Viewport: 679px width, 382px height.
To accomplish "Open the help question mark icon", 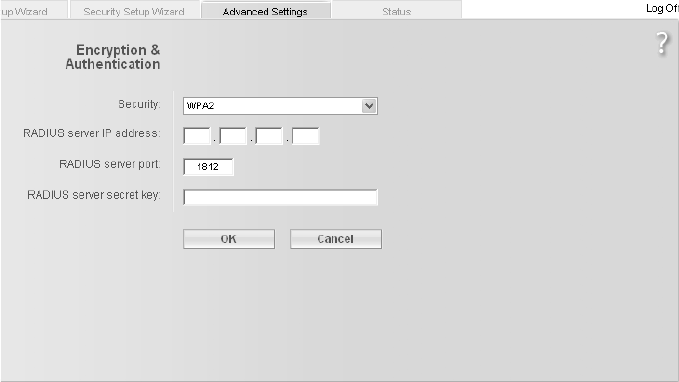I will [662, 44].
